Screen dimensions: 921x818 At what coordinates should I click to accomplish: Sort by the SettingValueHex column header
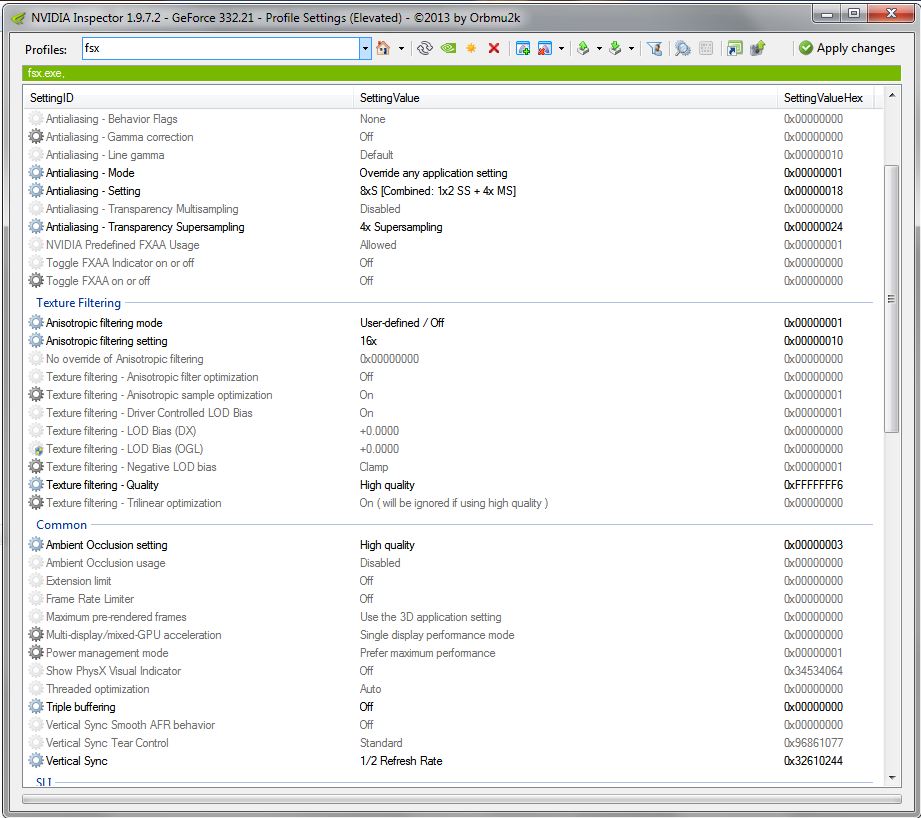825,98
